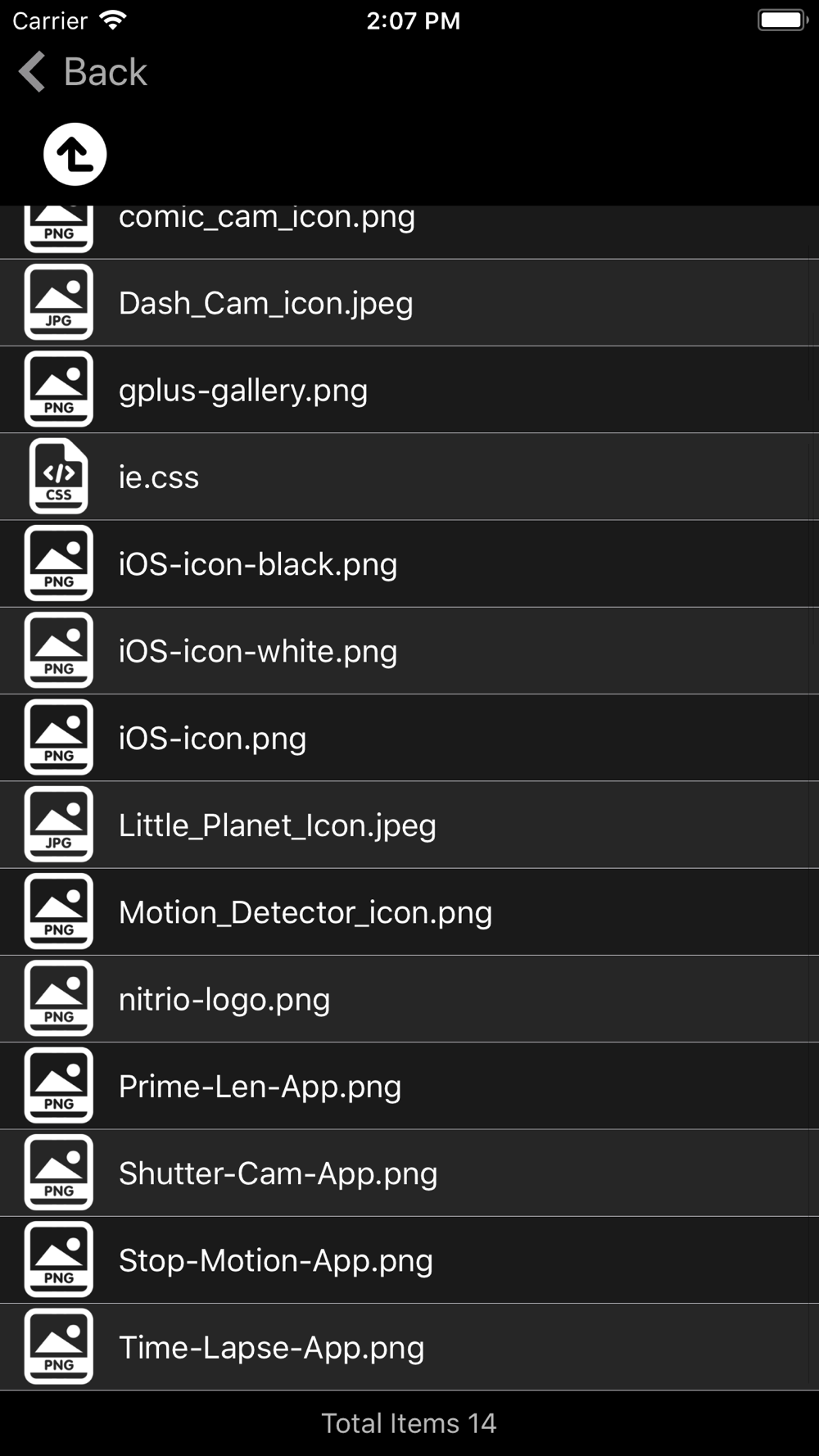819x1456 pixels.
Task: Open the comic_cam_icon.png file
Action: [x=409, y=232]
